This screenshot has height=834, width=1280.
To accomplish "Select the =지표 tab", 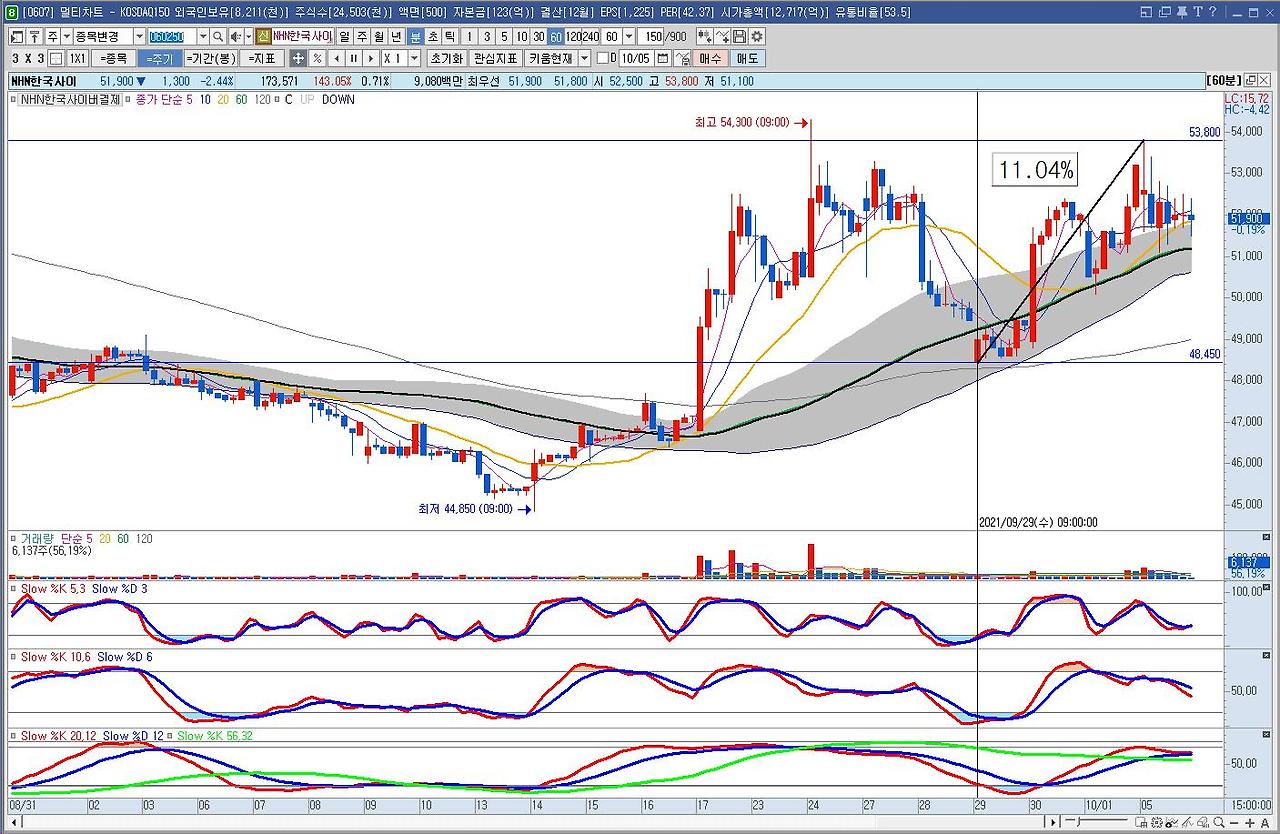I will (262, 58).
